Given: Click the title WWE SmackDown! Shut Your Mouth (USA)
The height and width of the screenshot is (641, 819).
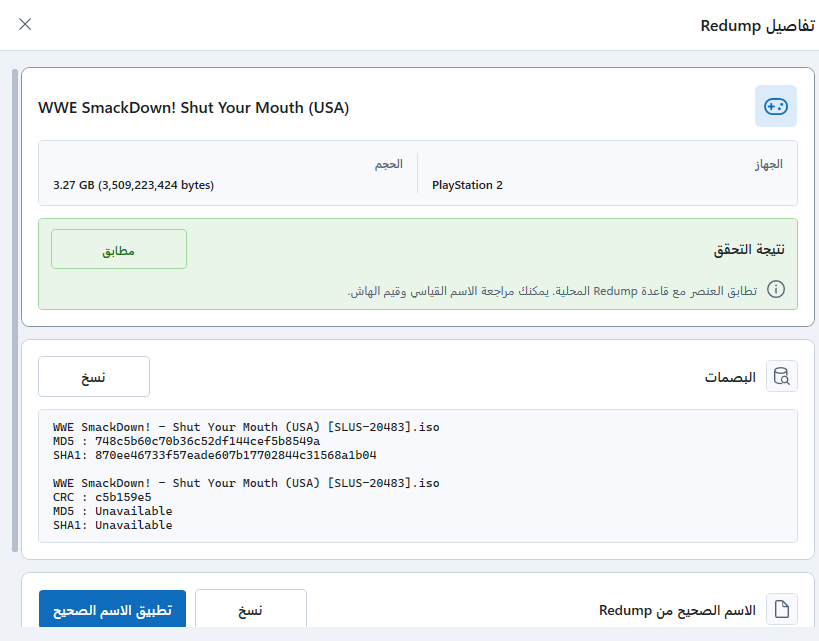Looking at the screenshot, I should [x=194, y=108].
